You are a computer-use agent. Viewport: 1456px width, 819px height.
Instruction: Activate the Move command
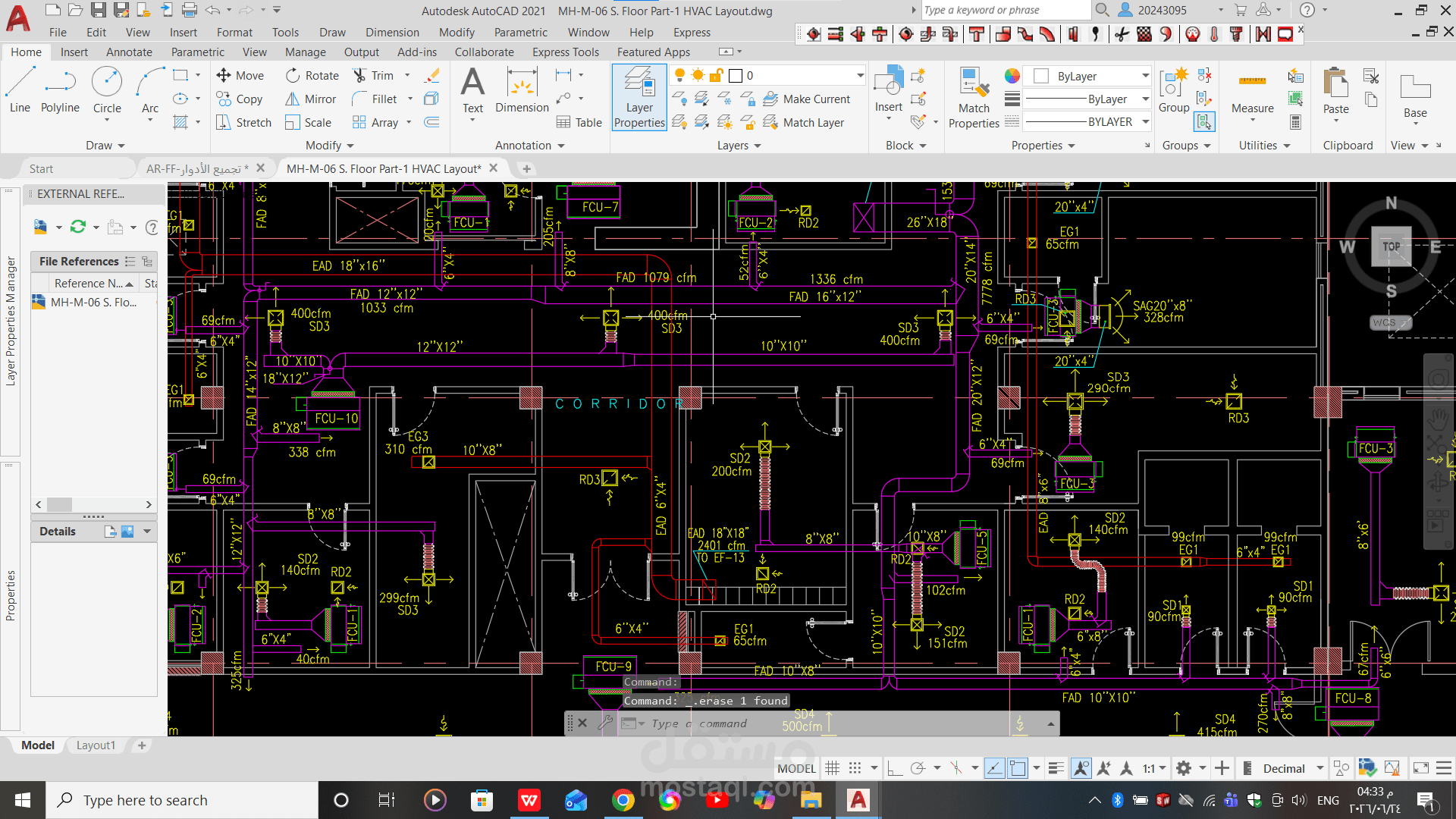click(x=240, y=75)
